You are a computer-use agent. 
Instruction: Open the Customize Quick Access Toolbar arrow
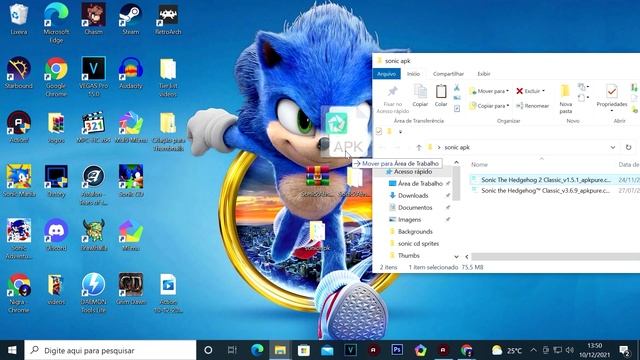[x=400, y=131]
